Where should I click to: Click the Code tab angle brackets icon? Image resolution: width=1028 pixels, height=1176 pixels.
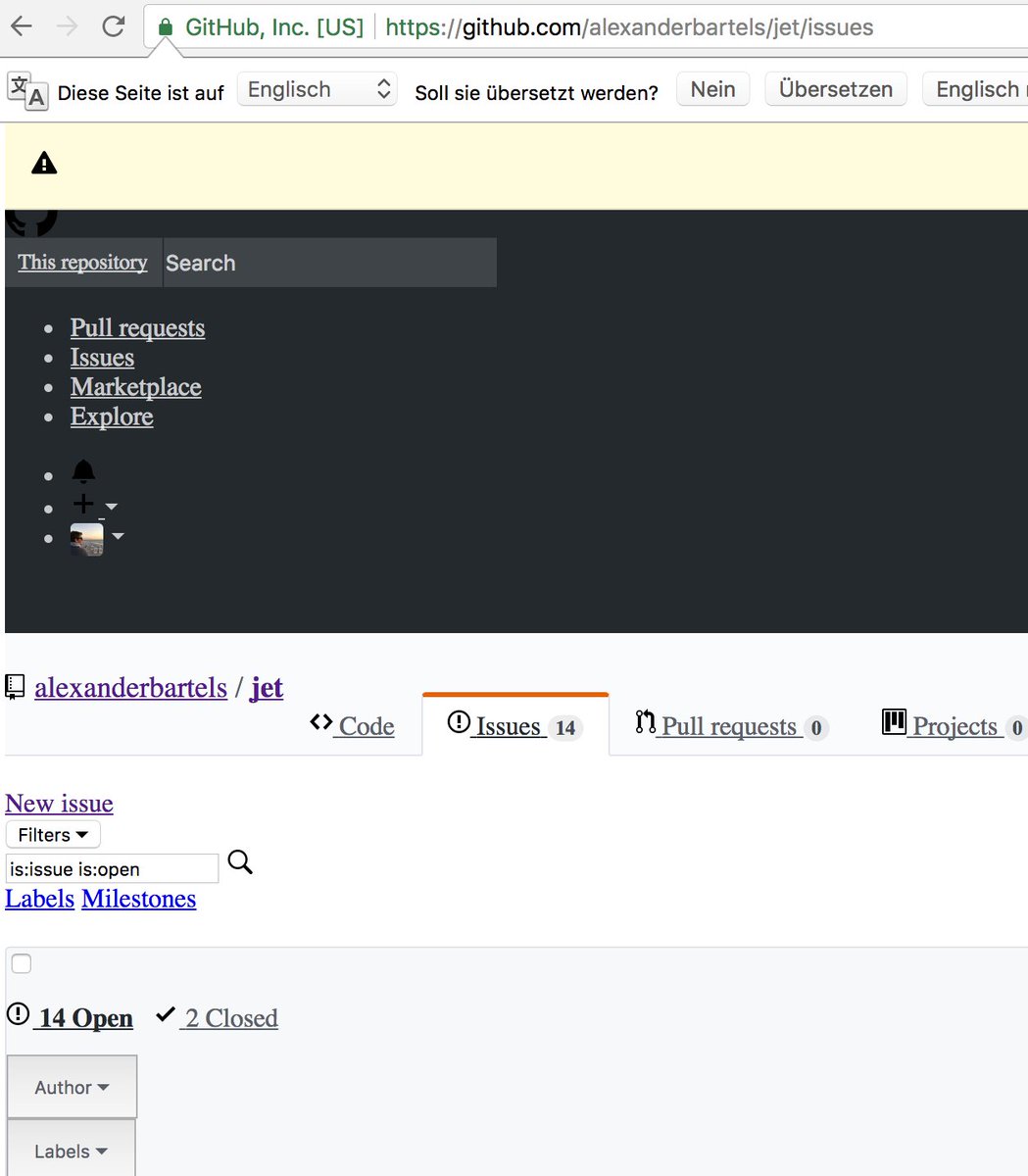[320, 722]
